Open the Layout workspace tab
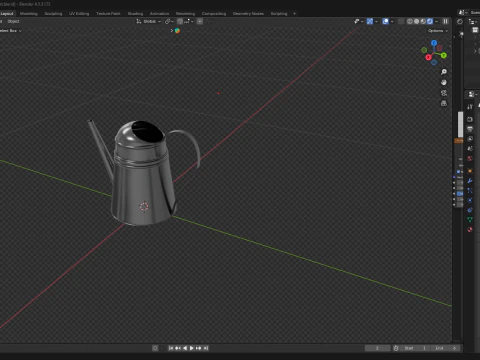Viewport: 480px width, 360px height. point(7,14)
